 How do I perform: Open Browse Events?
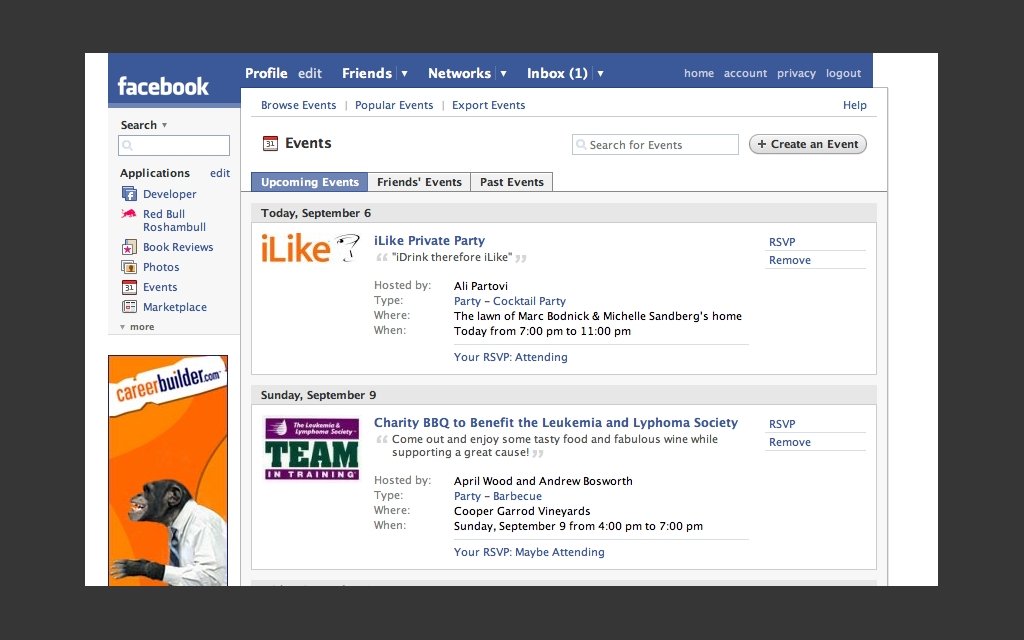click(298, 105)
